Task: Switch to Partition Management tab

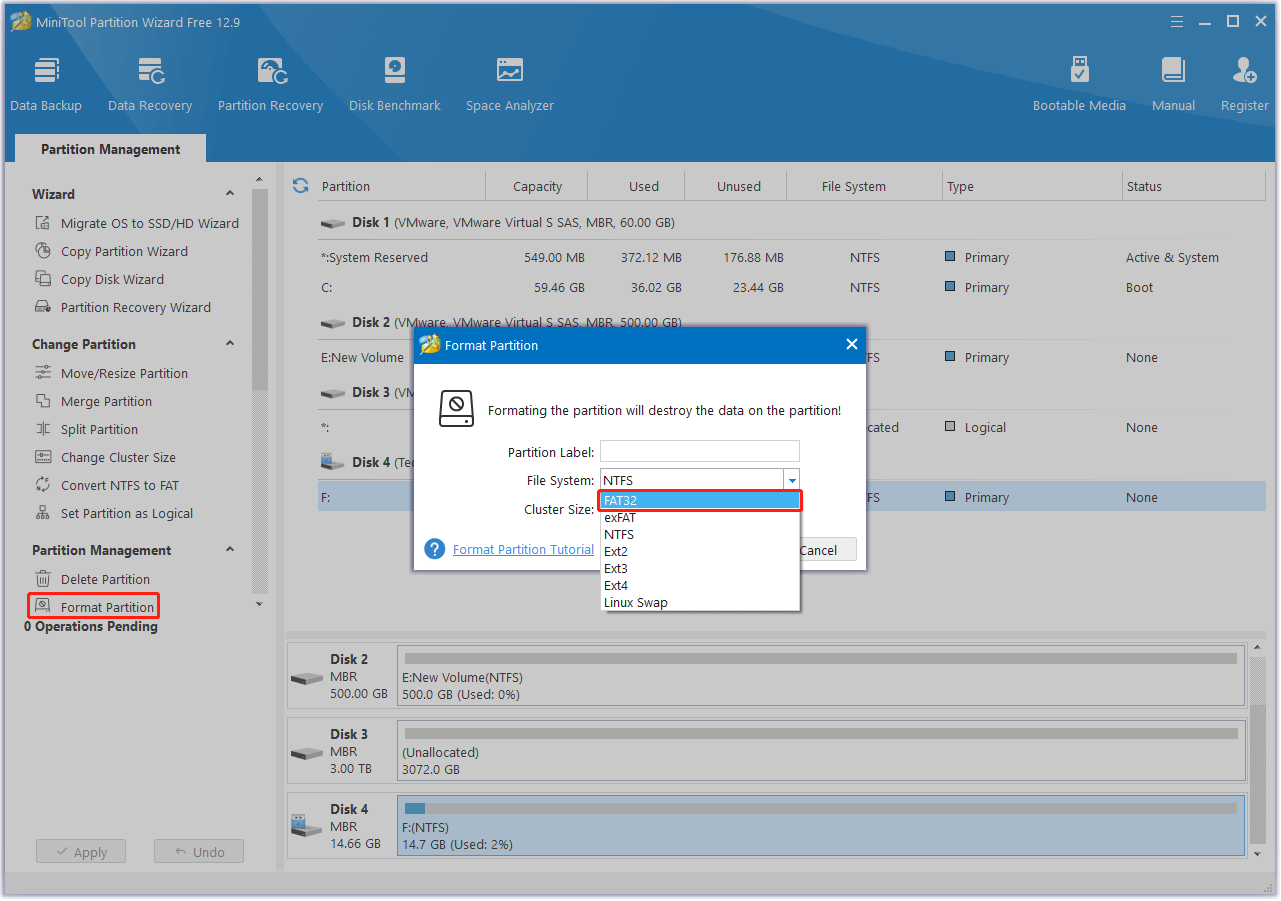Action: pyautogui.click(x=110, y=149)
